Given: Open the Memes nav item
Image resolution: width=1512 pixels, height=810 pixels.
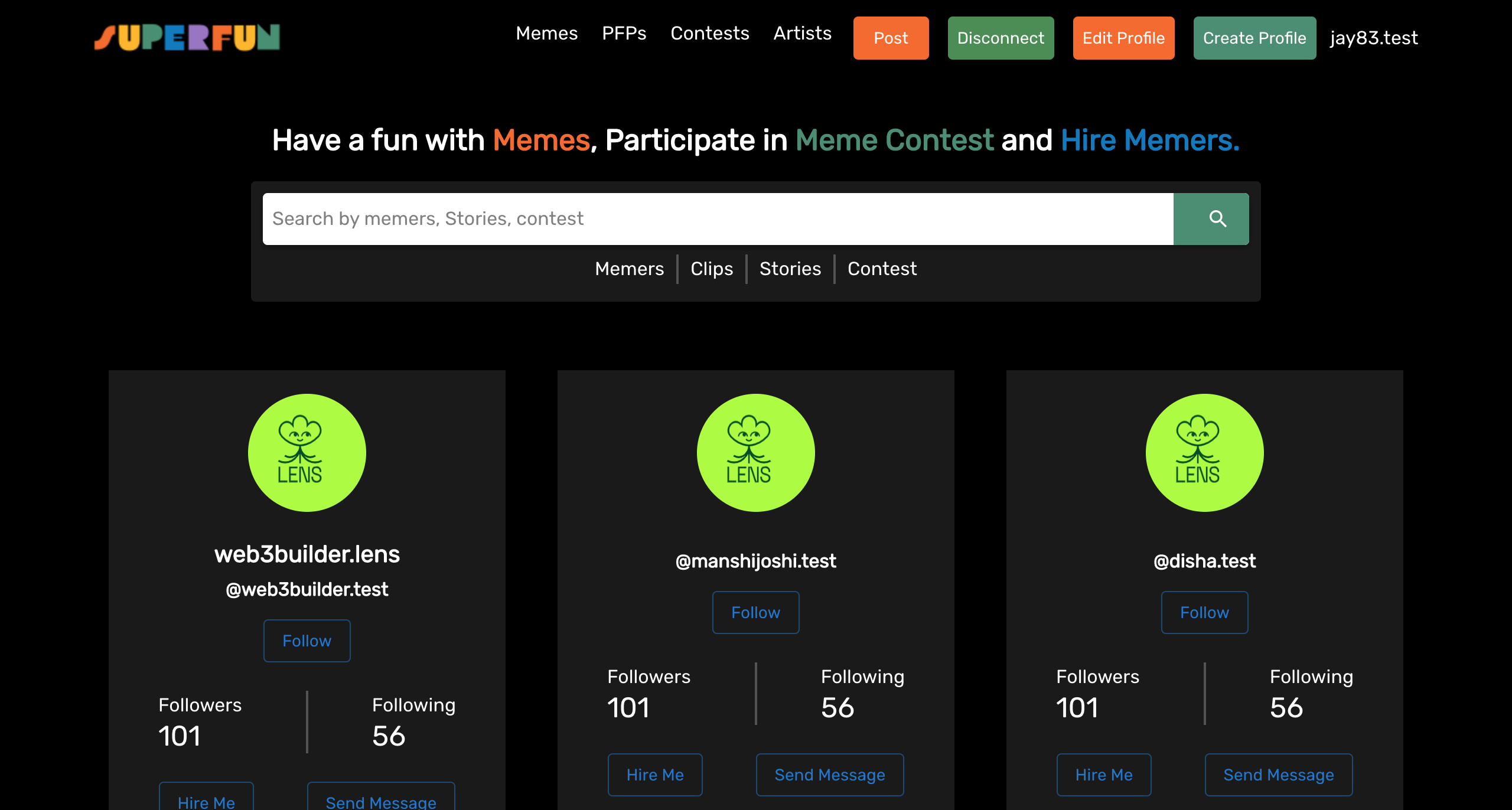Looking at the screenshot, I should tap(546, 34).
